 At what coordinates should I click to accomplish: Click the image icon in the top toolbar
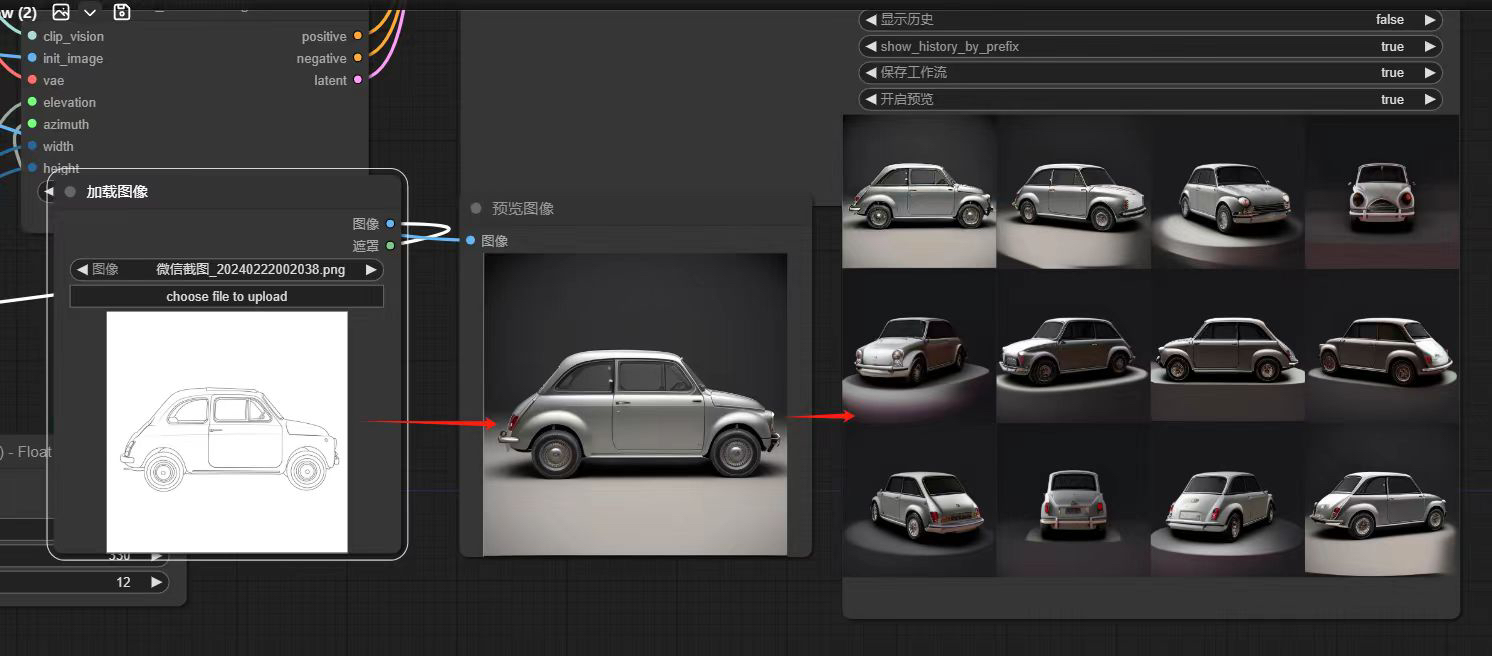[x=60, y=12]
